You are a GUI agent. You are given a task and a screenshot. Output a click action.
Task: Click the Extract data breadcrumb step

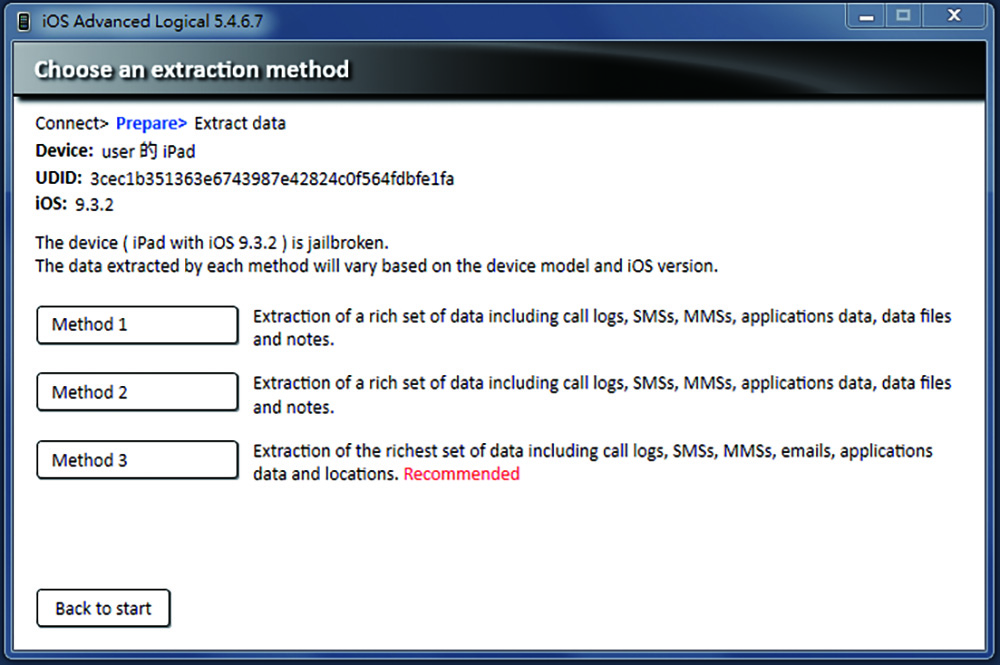(240, 123)
